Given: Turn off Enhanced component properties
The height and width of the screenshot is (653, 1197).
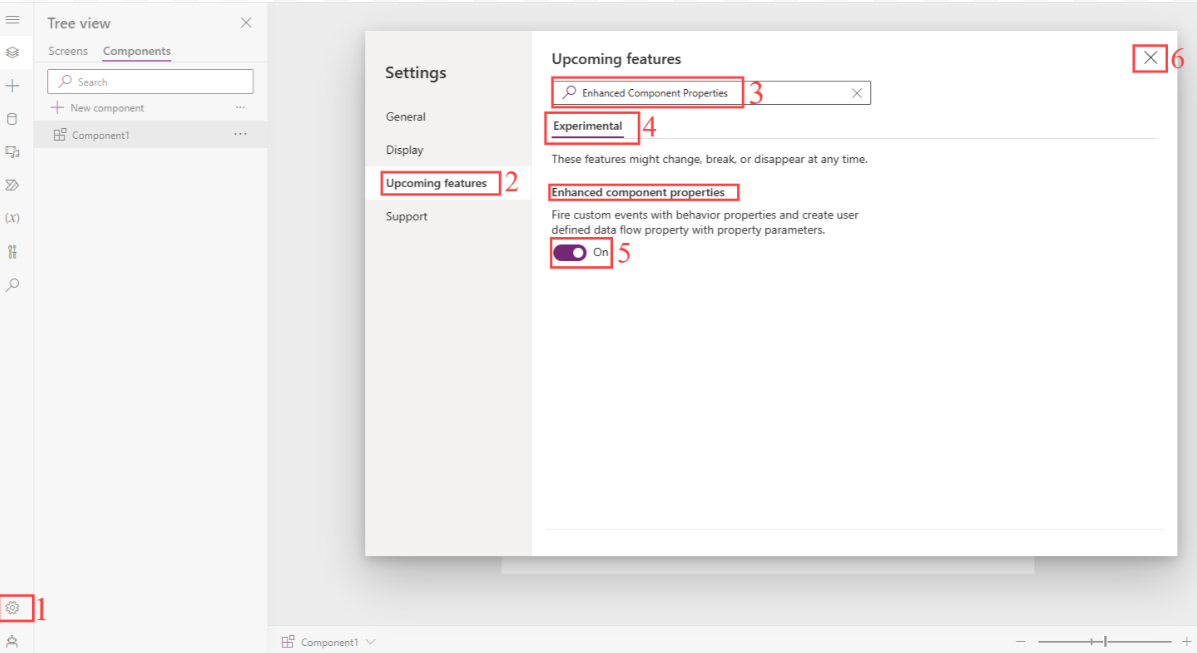Looking at the screenshot, I should click(571, 253).
